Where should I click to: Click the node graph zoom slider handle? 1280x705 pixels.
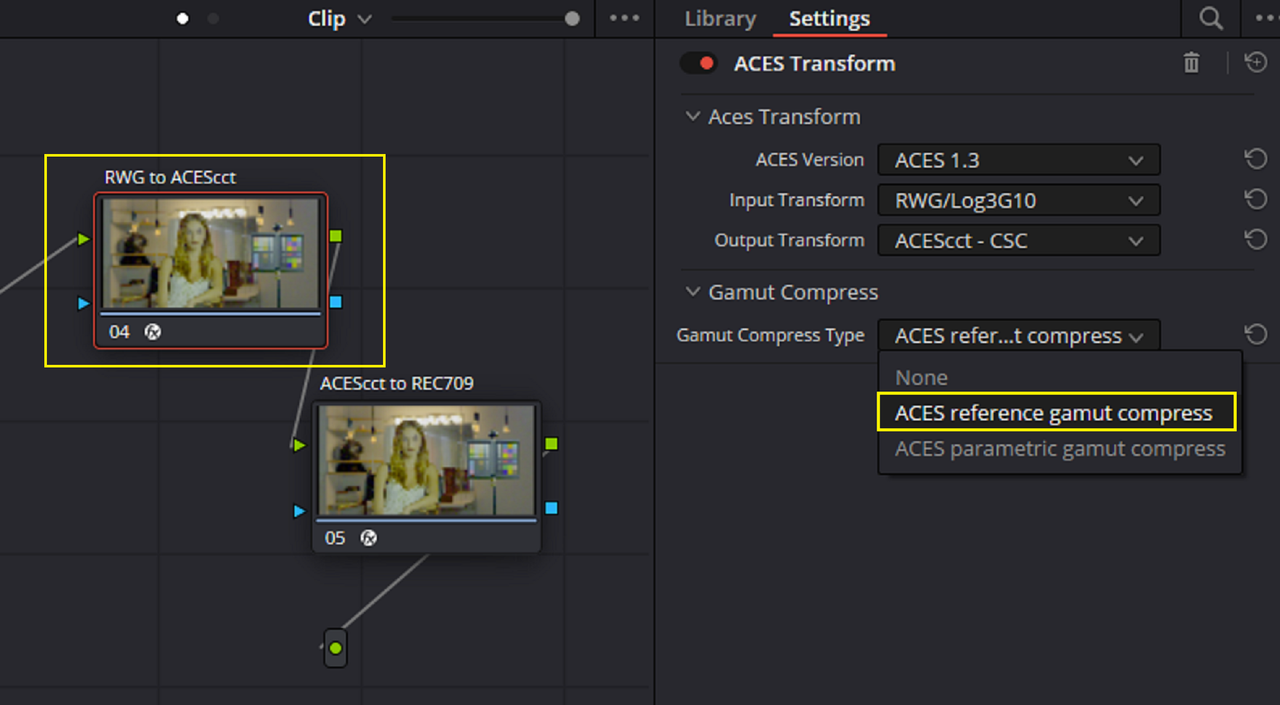pos(572,19)
